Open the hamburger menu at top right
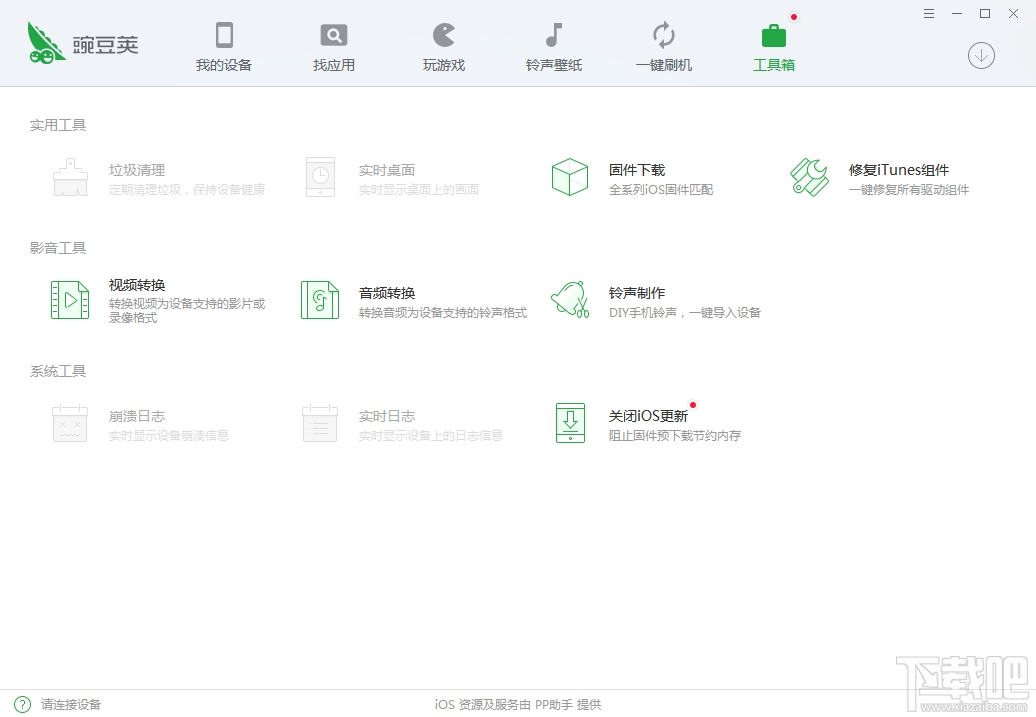Screen dimensions: 1036x717 [928, 13]
